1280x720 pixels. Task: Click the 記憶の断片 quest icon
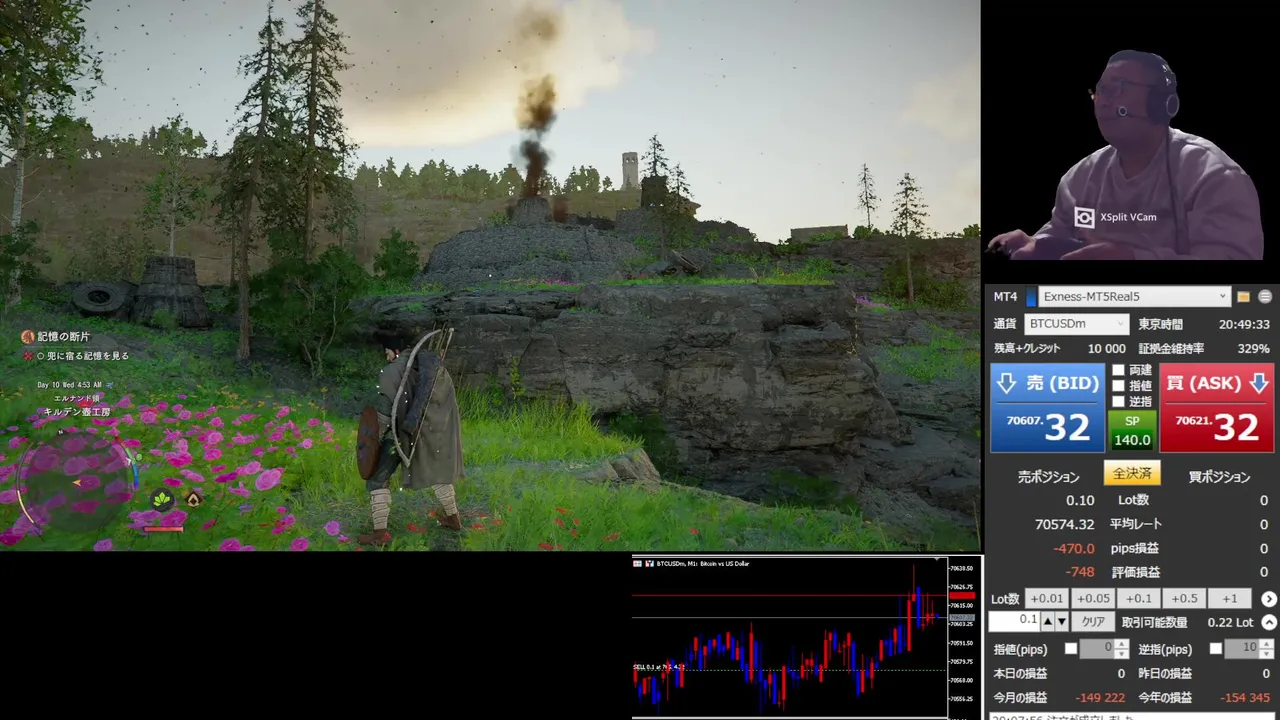[29, 337]
